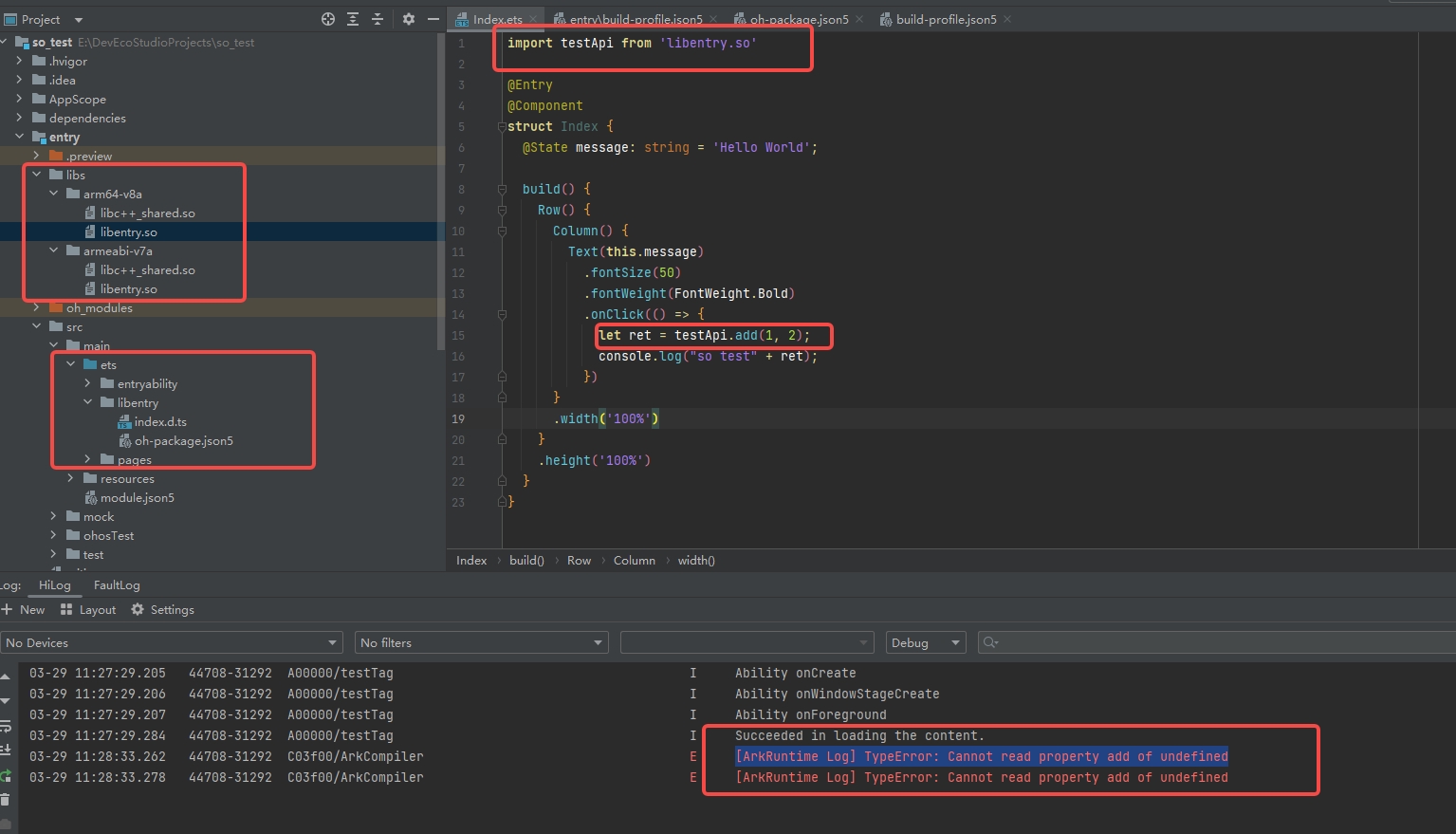1456x834 pixels.
Task: Select the FaultLog tab
Action: click(x=117, y=585)
